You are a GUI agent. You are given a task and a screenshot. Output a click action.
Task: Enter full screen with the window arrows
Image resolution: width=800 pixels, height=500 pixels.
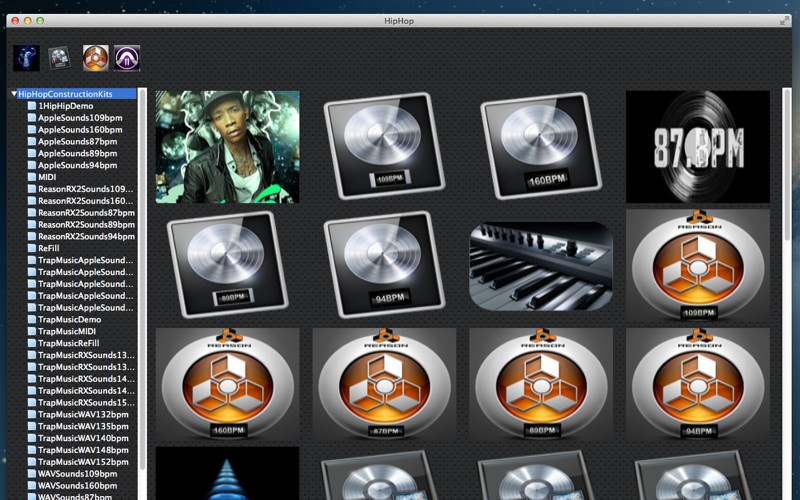pyautogui.click(x=784, y=21)
